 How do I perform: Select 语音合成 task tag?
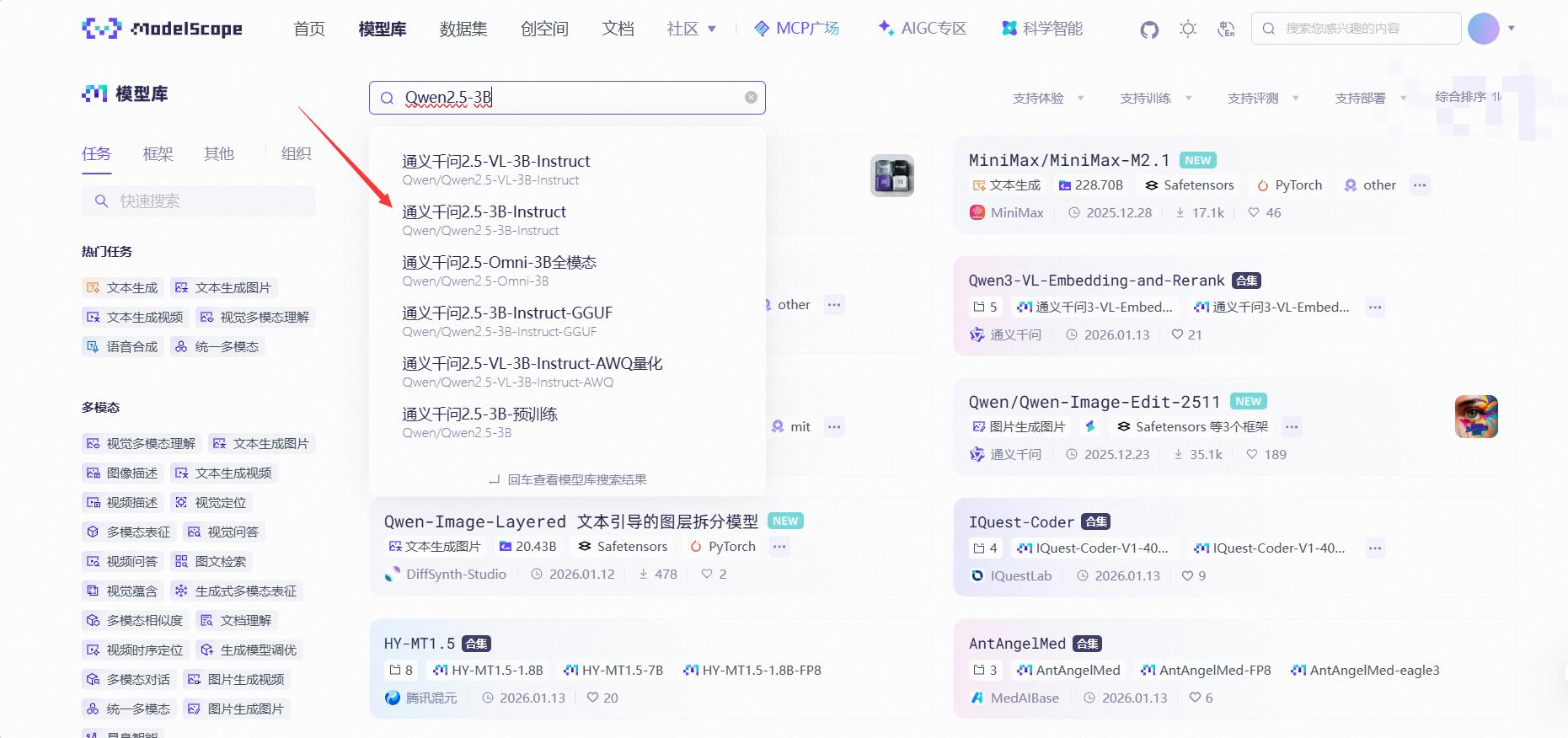click(x=122, y=346)
